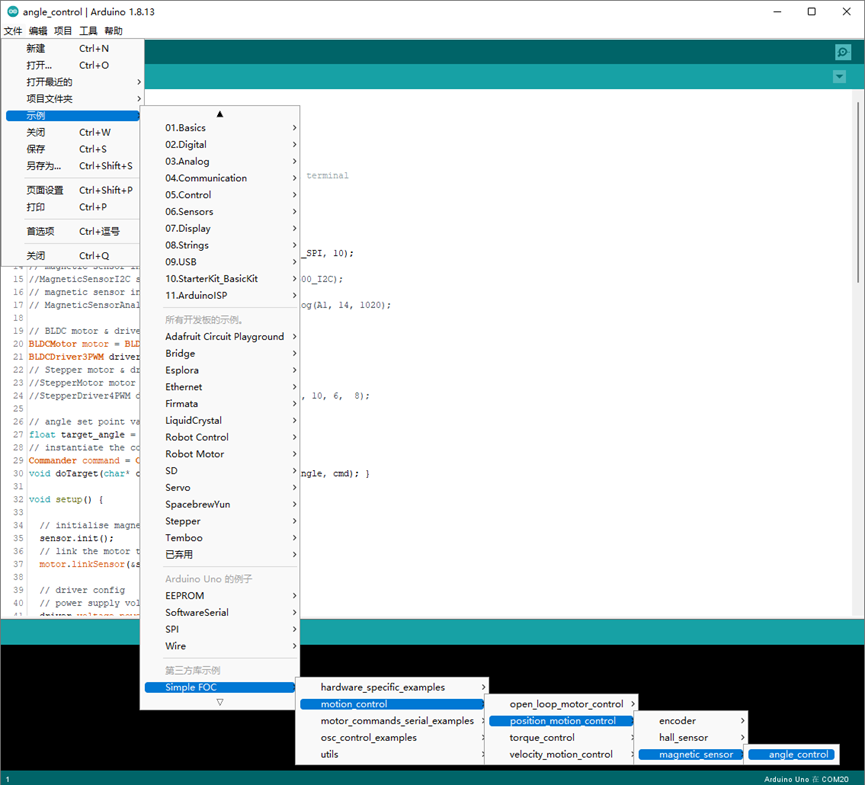The width and height of the screenshot is (865, 785).
Task: Choose 新建 from the file menu
Action: point(72,49)
